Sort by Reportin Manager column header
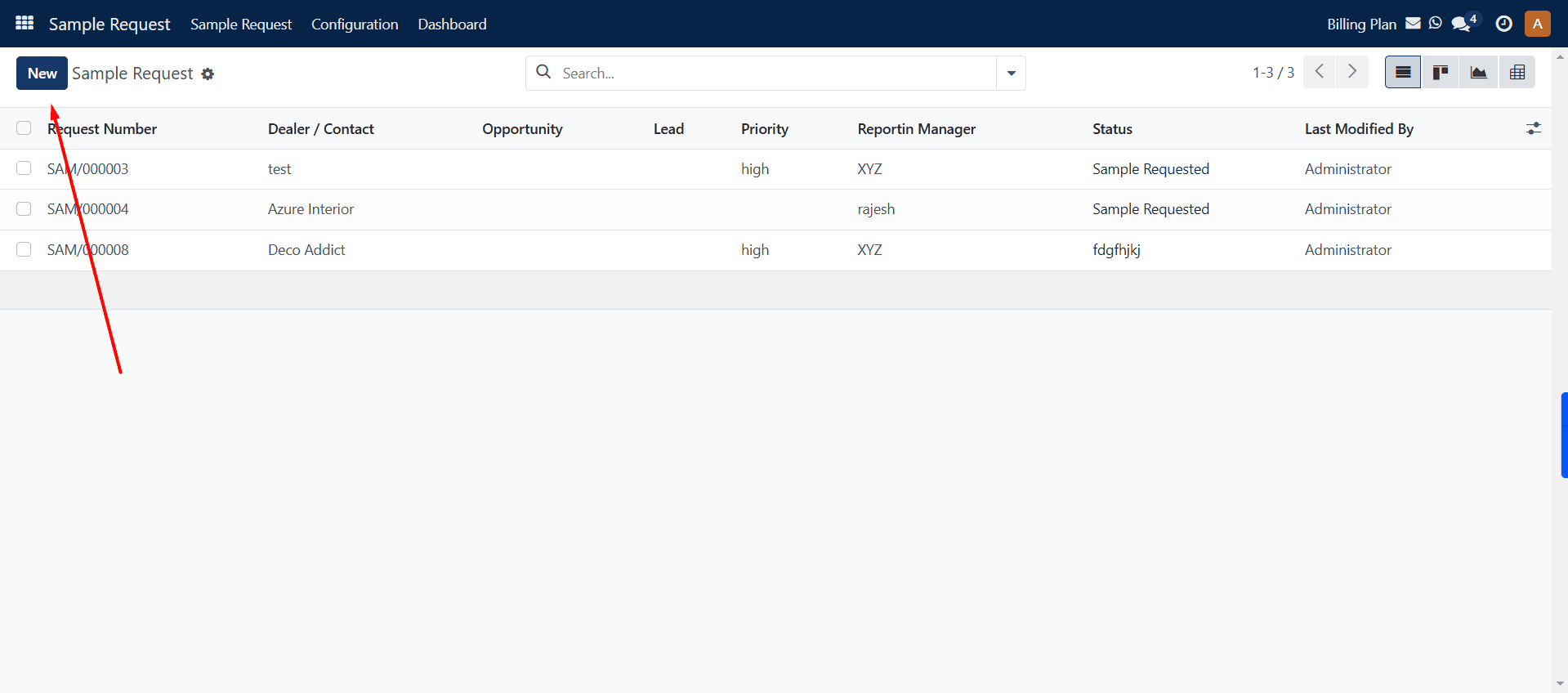 [x=916, y=128]
